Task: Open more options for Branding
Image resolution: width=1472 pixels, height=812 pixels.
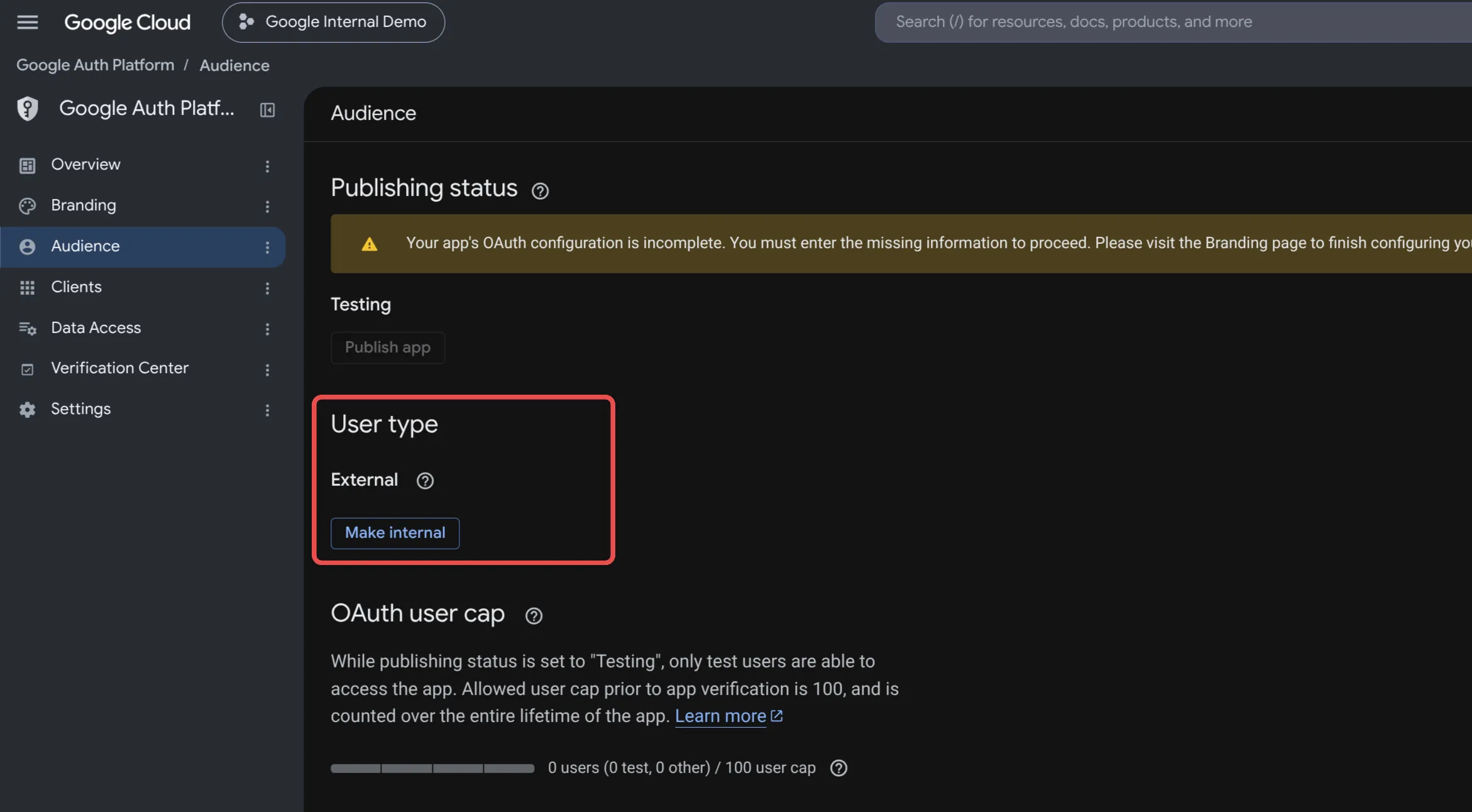Action: 267,207
